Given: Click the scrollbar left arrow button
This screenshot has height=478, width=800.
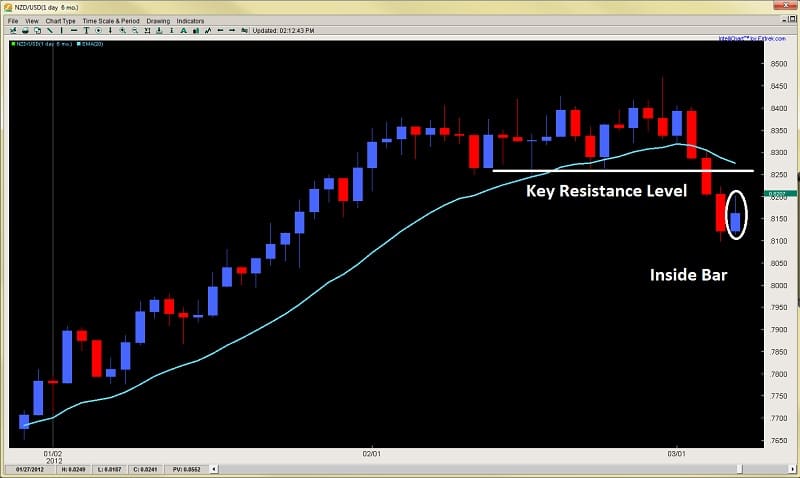Looking at the screenshot, I should (x=214, y=469).
